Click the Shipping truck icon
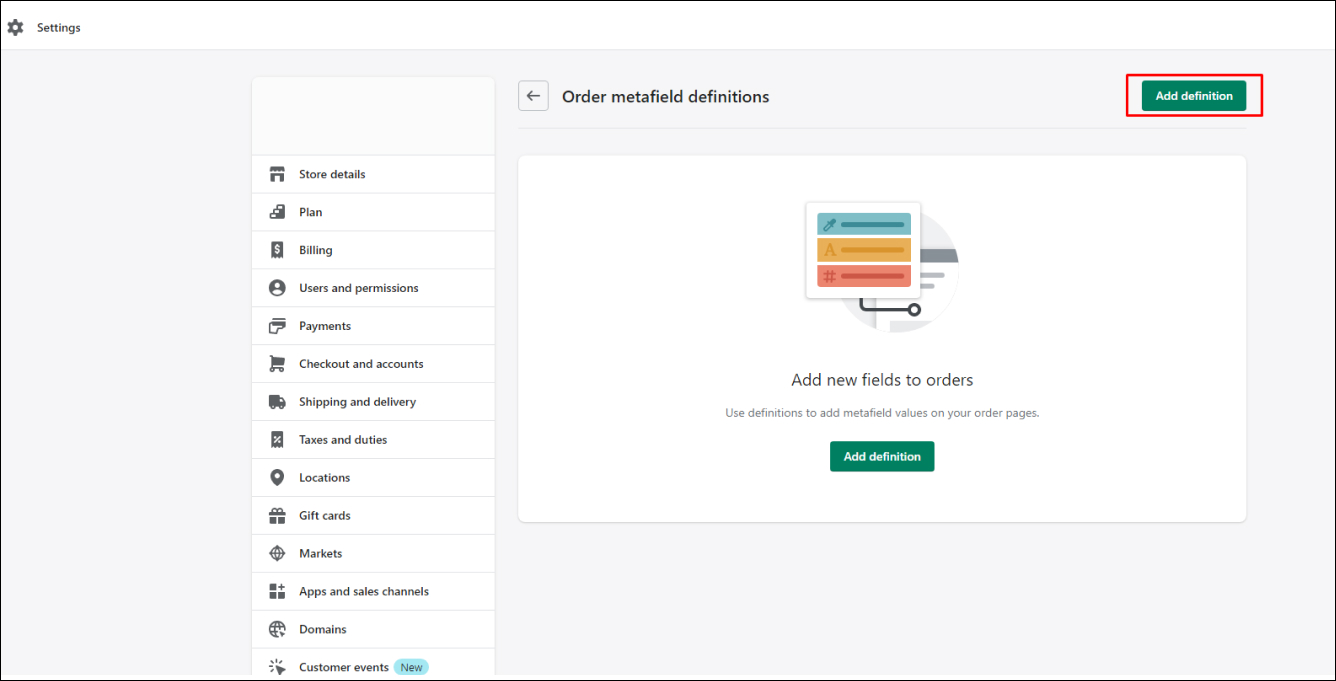The height and width of the screenshot is (681, 1336). 277,402
